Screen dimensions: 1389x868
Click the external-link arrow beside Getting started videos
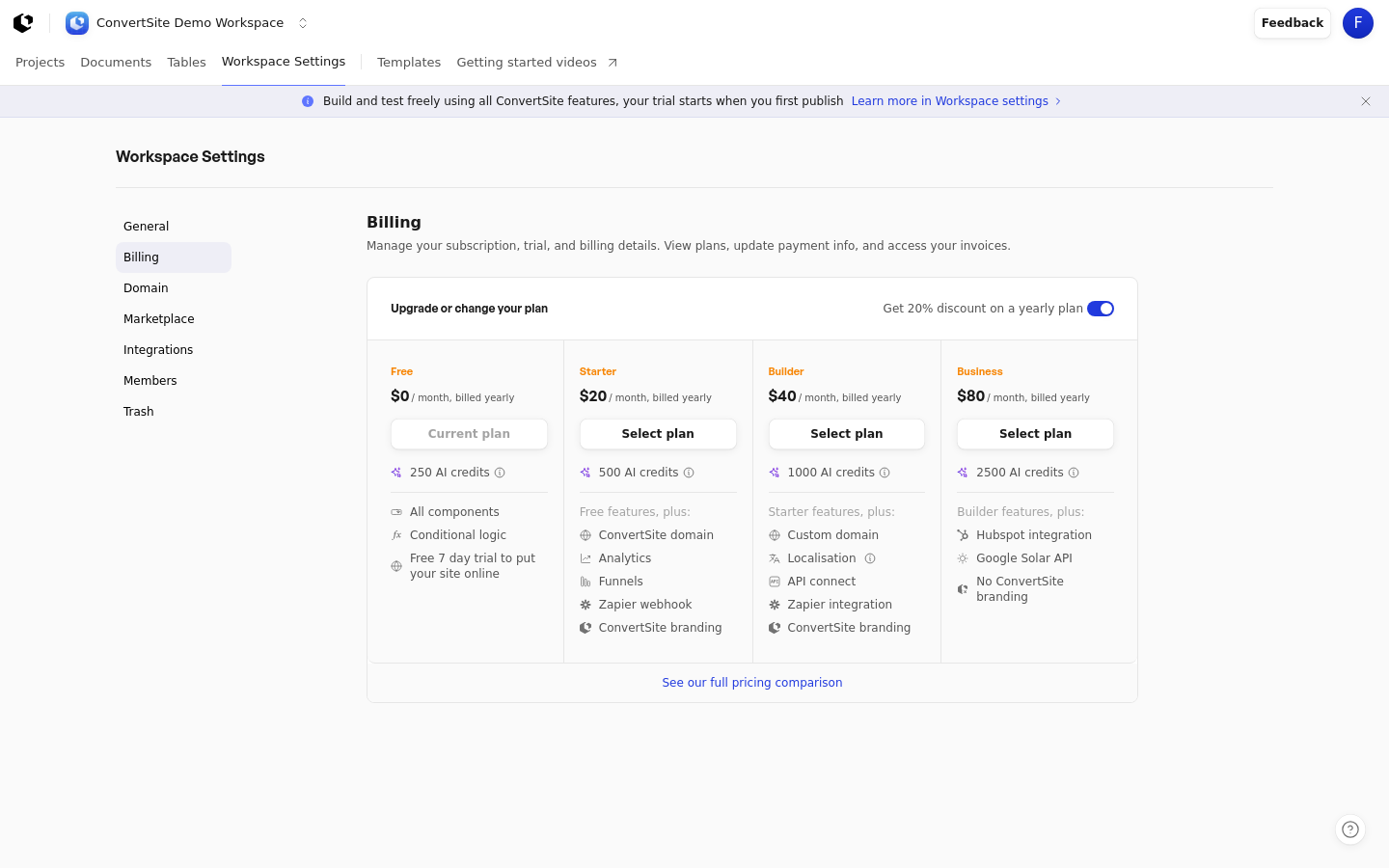[613, 63]
